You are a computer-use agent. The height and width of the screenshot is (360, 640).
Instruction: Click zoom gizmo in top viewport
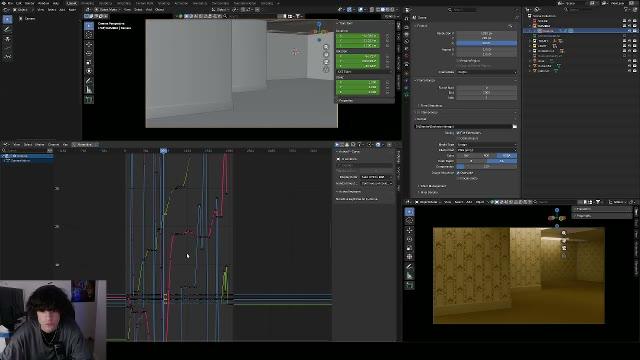point(326,47)
